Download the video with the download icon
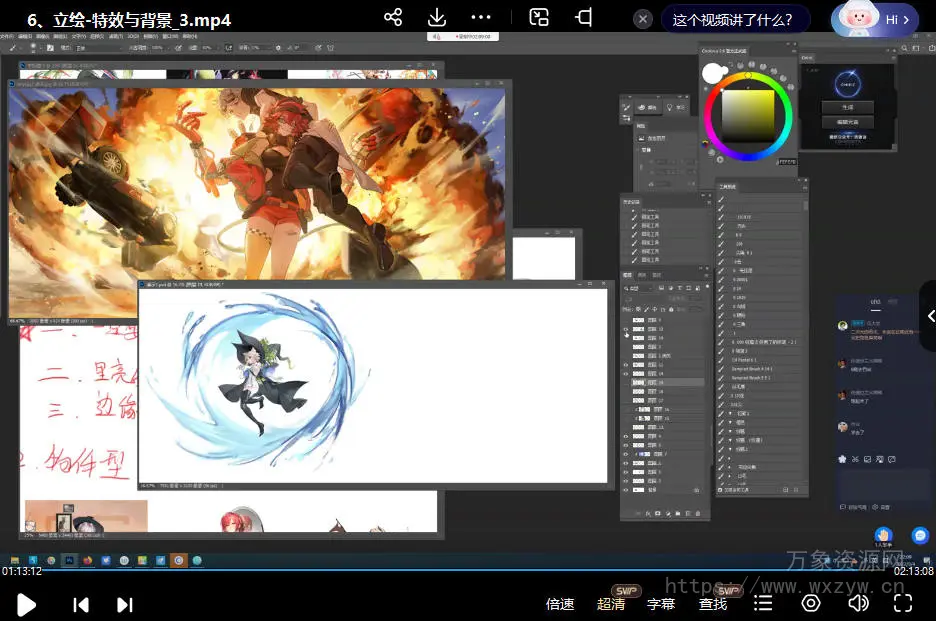 pos(437,18)
